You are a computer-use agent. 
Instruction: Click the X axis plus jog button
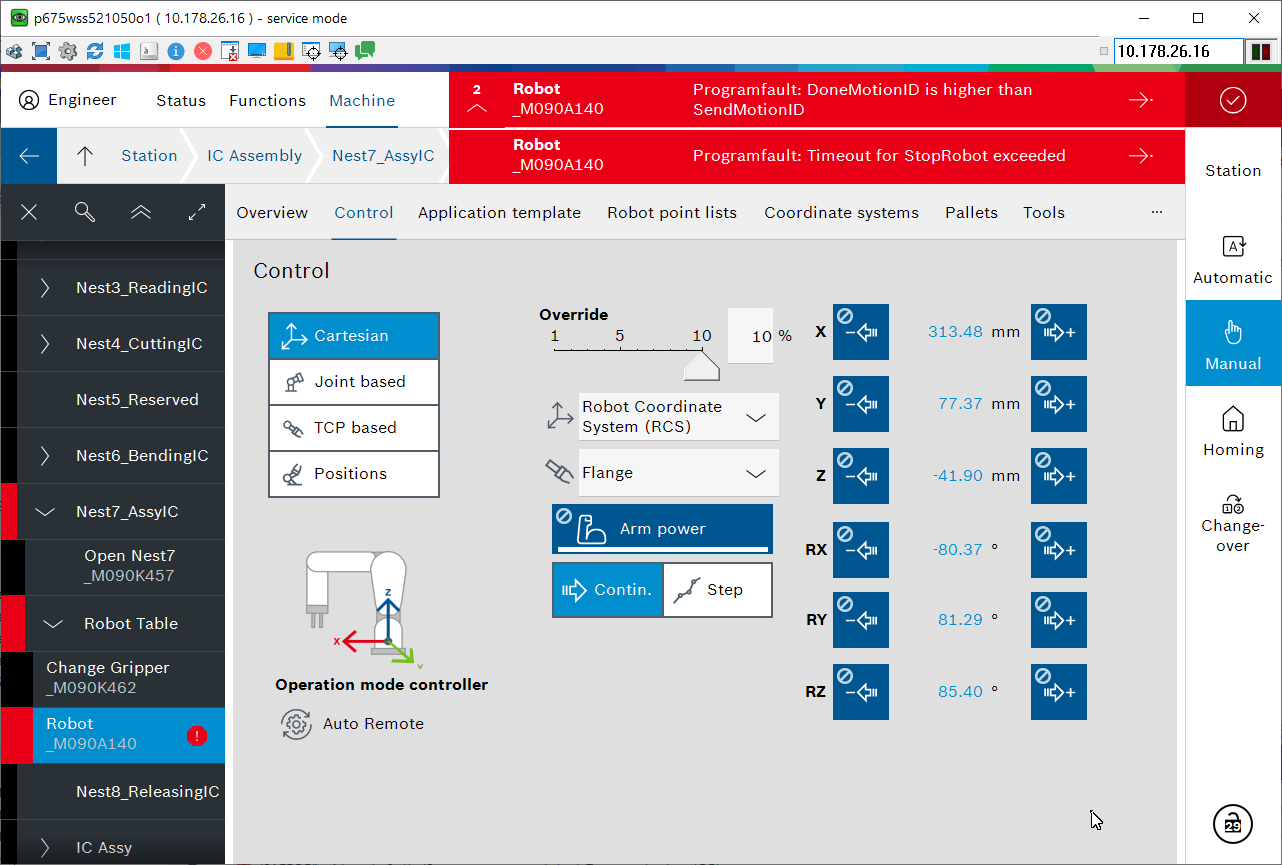tap(1058, 332)
